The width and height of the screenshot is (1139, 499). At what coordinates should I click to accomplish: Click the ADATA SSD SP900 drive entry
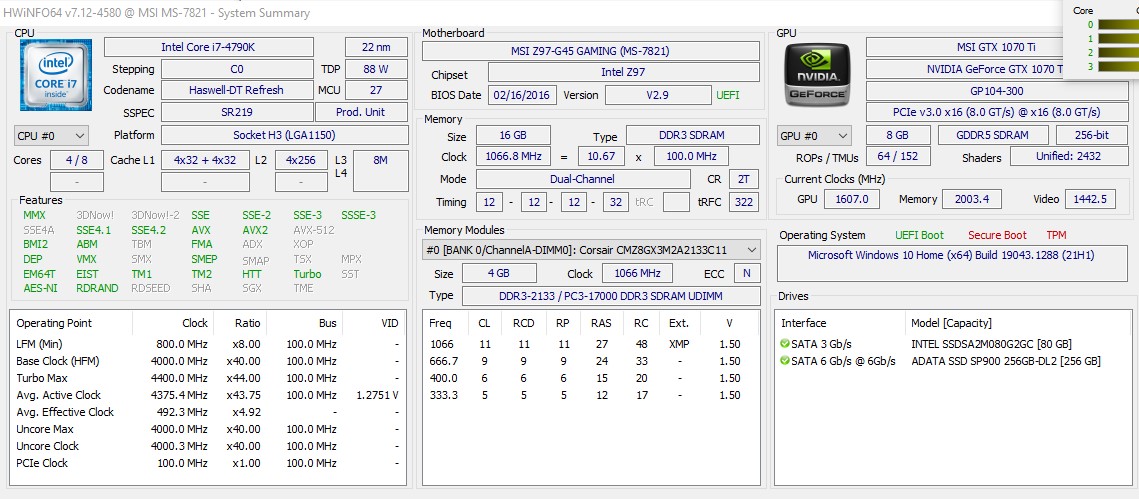point(1005,361)
